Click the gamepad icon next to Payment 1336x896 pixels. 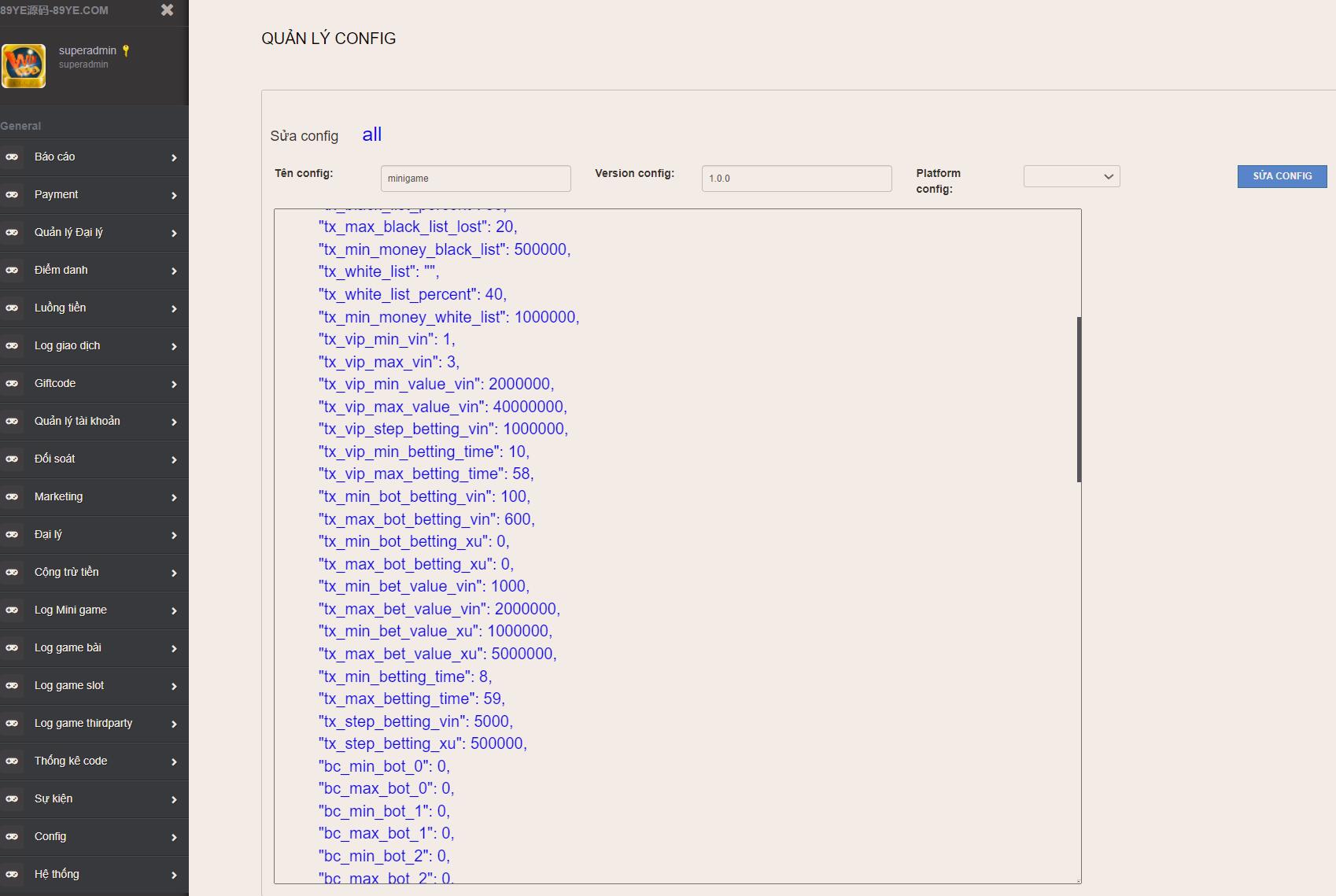click(12, 195)
